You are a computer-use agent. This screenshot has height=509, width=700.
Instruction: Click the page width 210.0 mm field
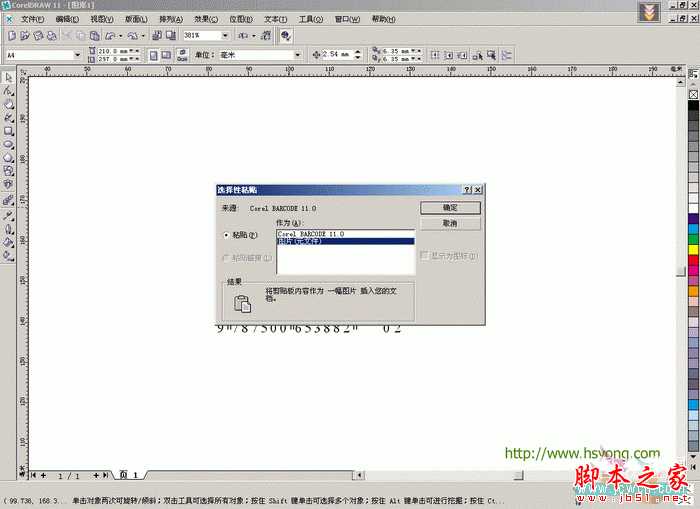[115, 51]
